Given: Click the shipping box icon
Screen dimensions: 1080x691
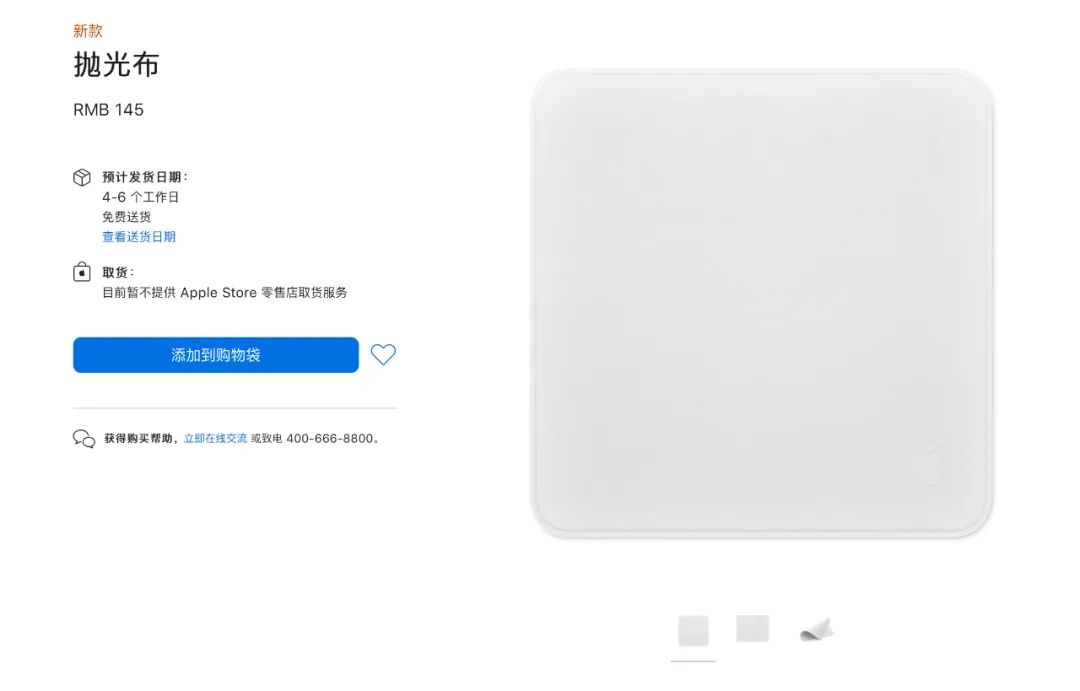Looking at the screenshot, I should [x=82, y=178].
